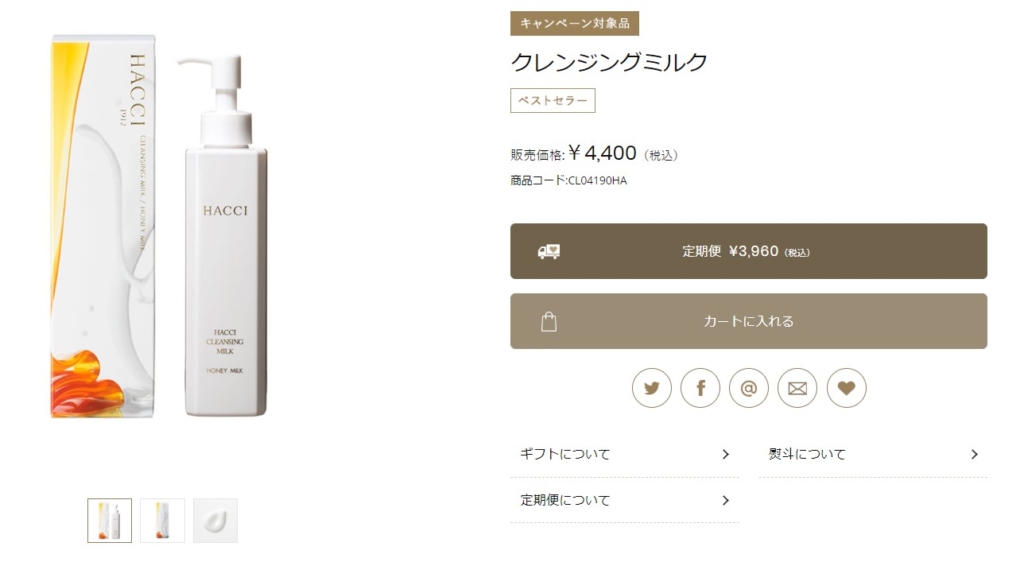Share product on Twitter icon
This screenshot has width=1024, height=562.
(x=651, y=388)
